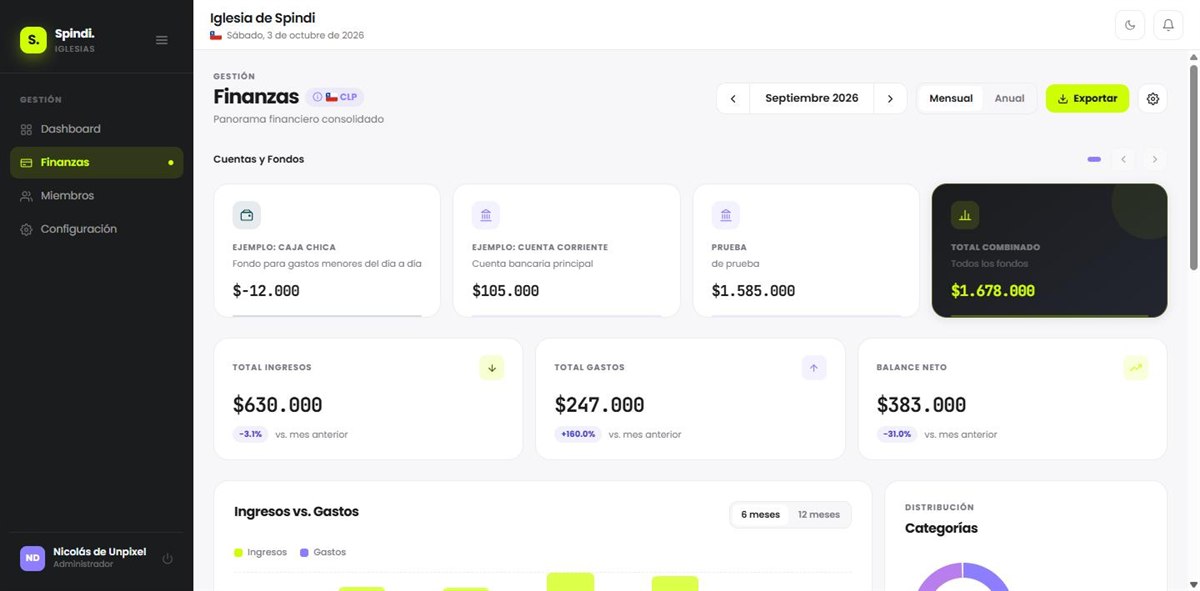Select the Mensual view
This screenshot has width=1200, height=591.
pyautogui.click(x=951, y=99)
